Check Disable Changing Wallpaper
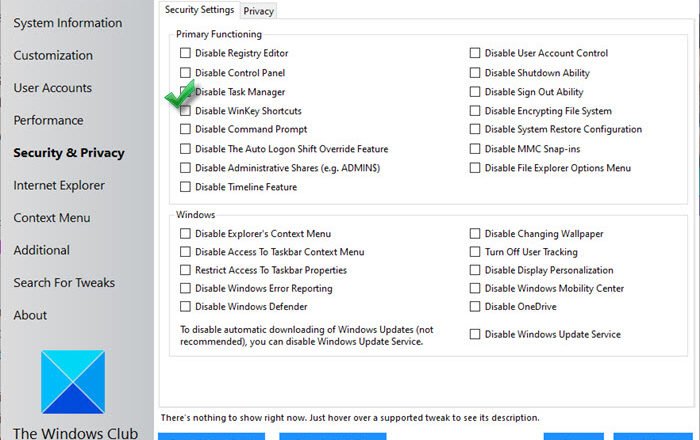The height and width of the screenshot is (440, 700). pos(475,233)
